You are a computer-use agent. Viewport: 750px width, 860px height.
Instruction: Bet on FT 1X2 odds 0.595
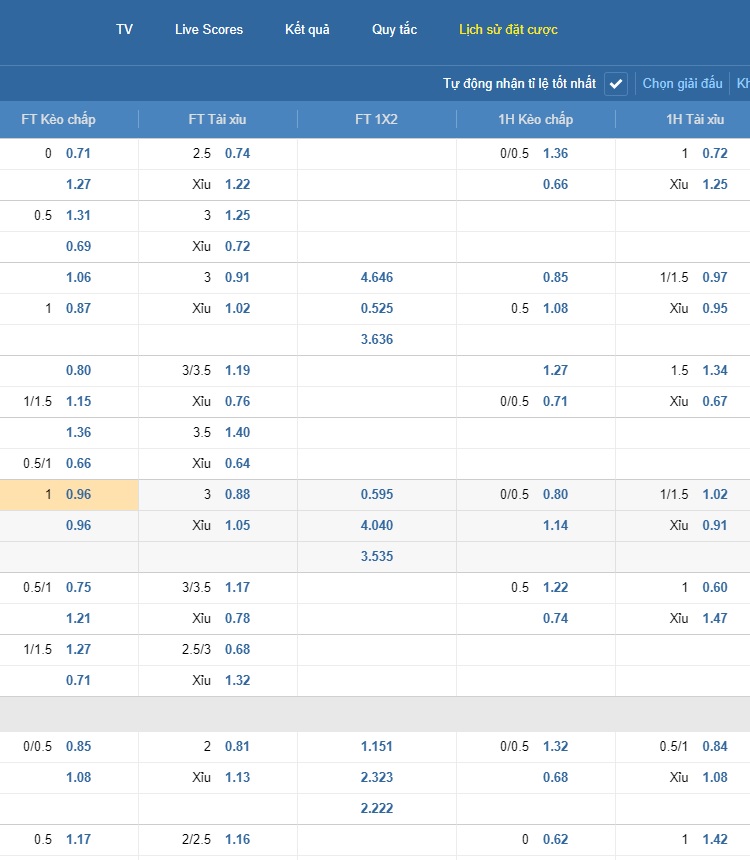tap(377, 495)
